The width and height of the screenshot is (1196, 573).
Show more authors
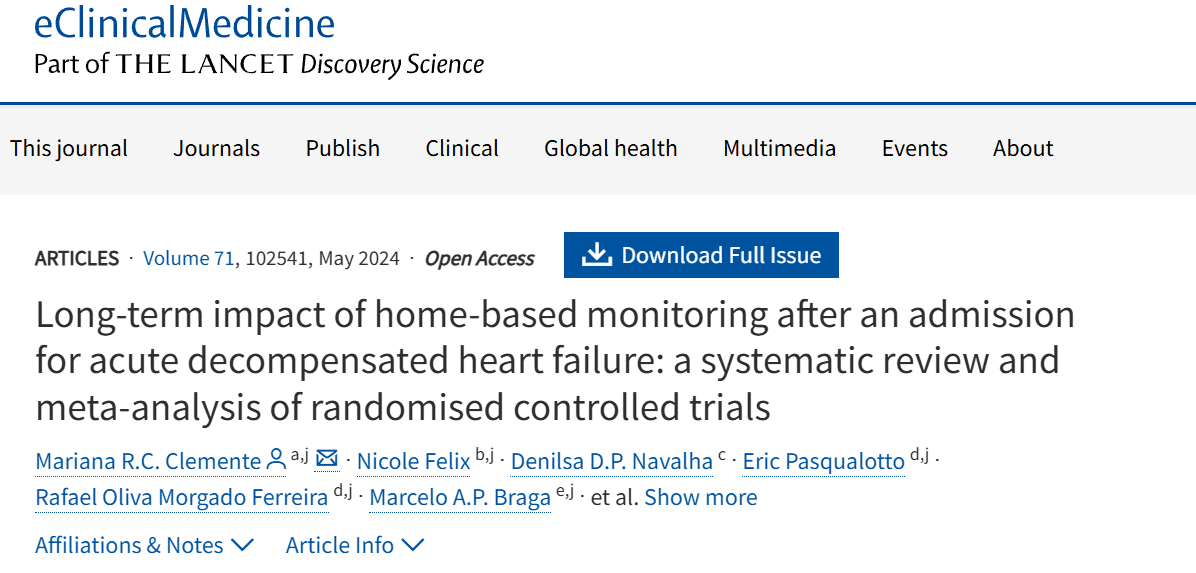700,497
